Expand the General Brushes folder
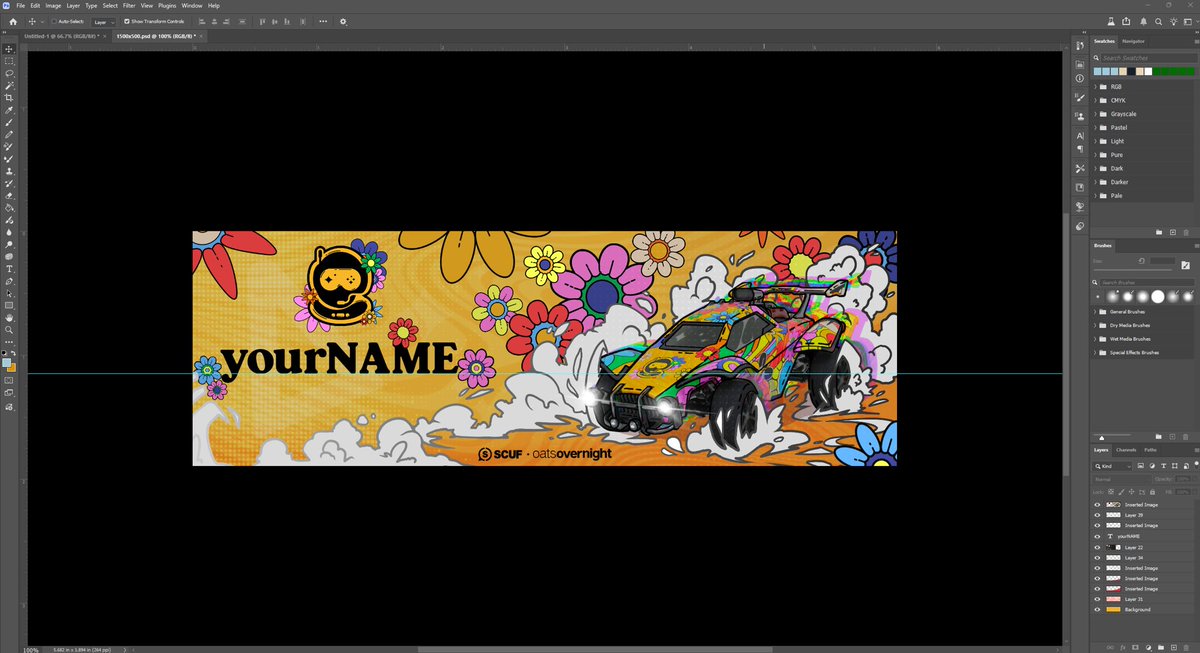The width and height of the screenshot is (1200, 653). point(1096,312)
